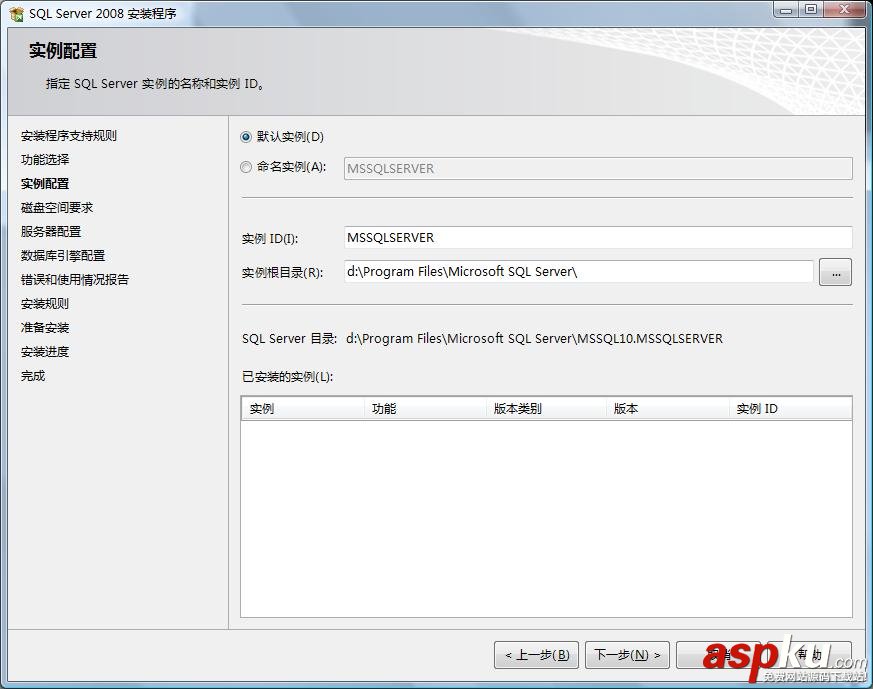Click the 下一步(N) next button
The image size is (873, 689).
[627, 655]
